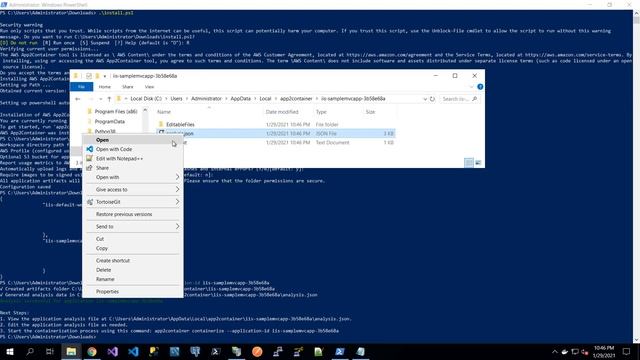Switch to the View ribbon tab
The width and height of the screenshot is (640, 360).
[149, 87]
